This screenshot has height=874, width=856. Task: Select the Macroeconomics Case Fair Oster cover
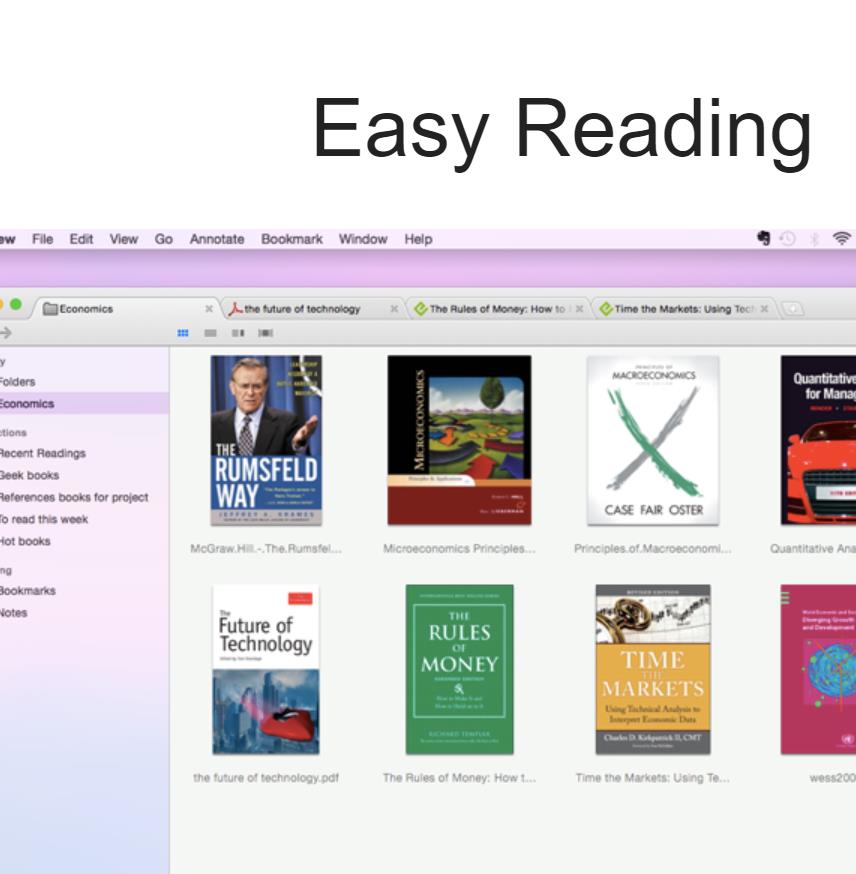[x=653, y=440]
